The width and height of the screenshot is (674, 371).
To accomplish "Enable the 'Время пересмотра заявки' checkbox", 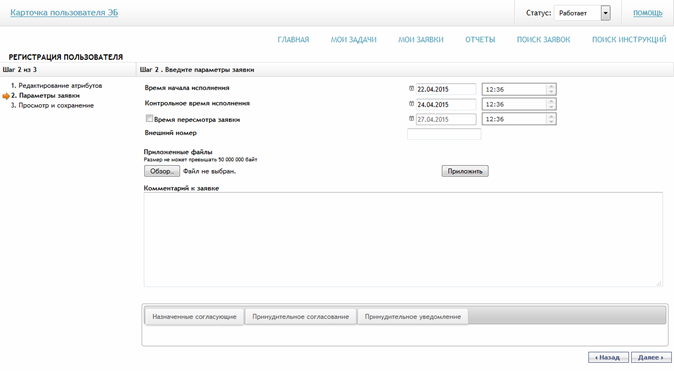I will click(149, 118).
